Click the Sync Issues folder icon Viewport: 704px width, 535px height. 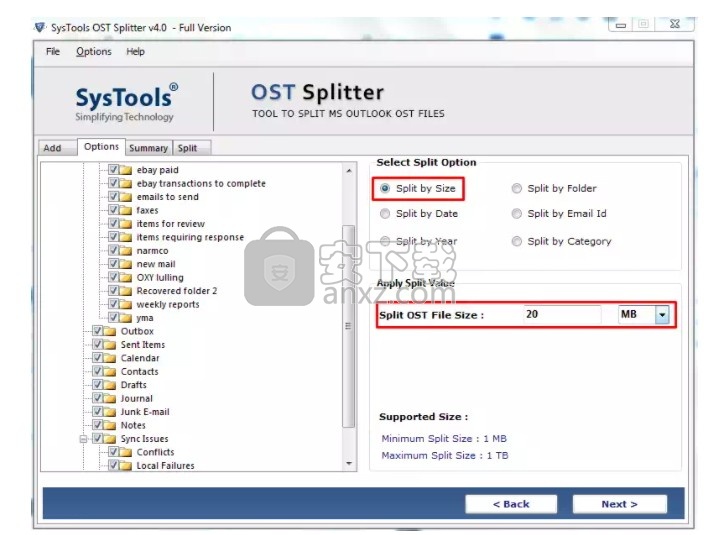click(x=110, y=439)
